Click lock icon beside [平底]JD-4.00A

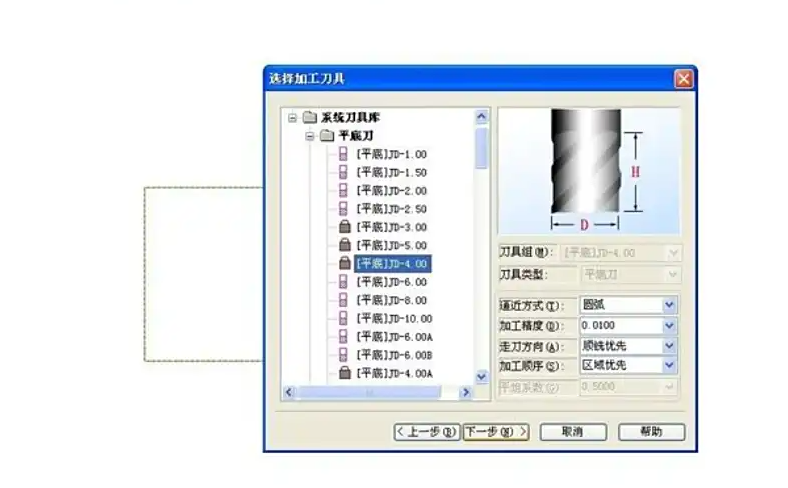(x=345, y=373)
